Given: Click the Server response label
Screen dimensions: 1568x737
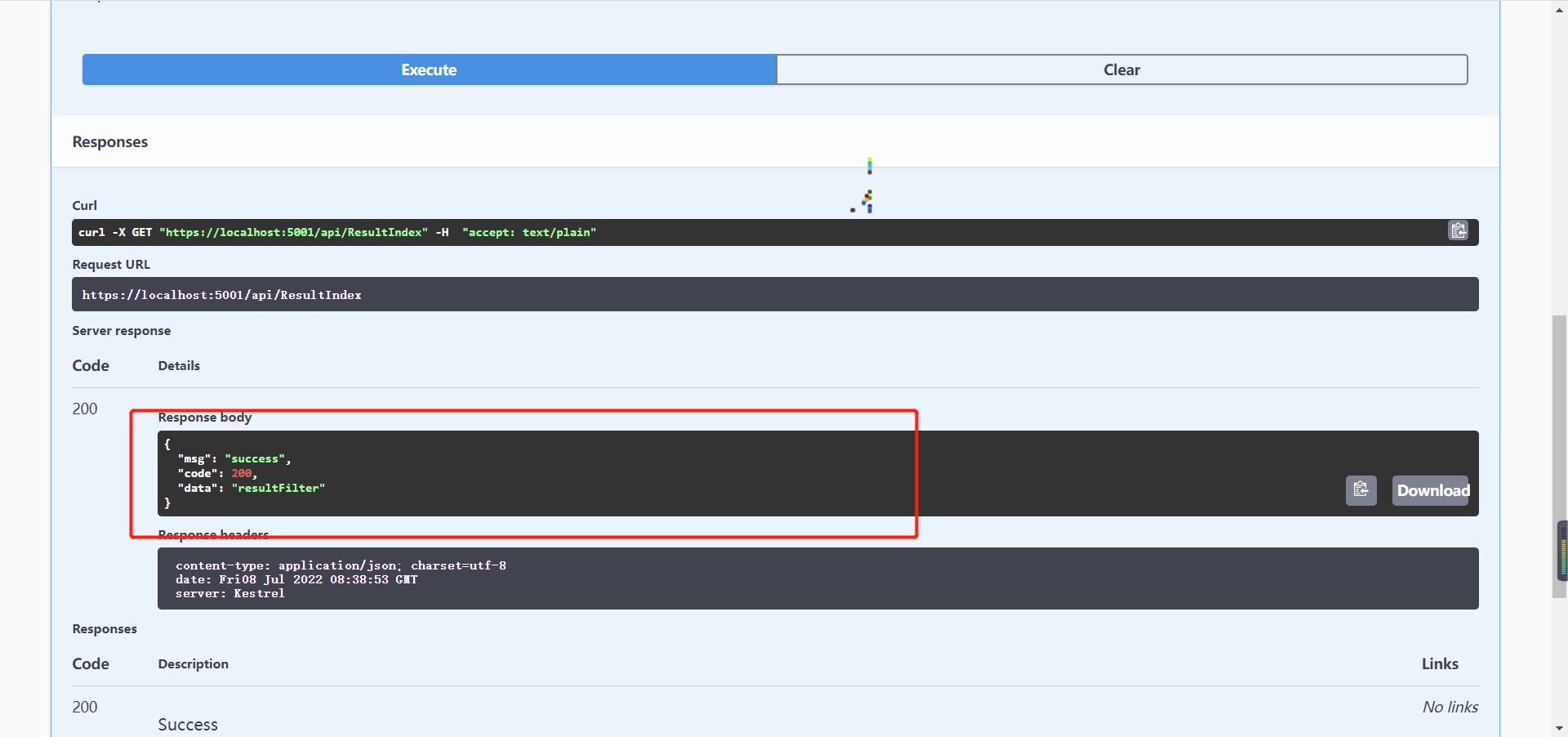Looking at the screenshot, I should point(122,331).
